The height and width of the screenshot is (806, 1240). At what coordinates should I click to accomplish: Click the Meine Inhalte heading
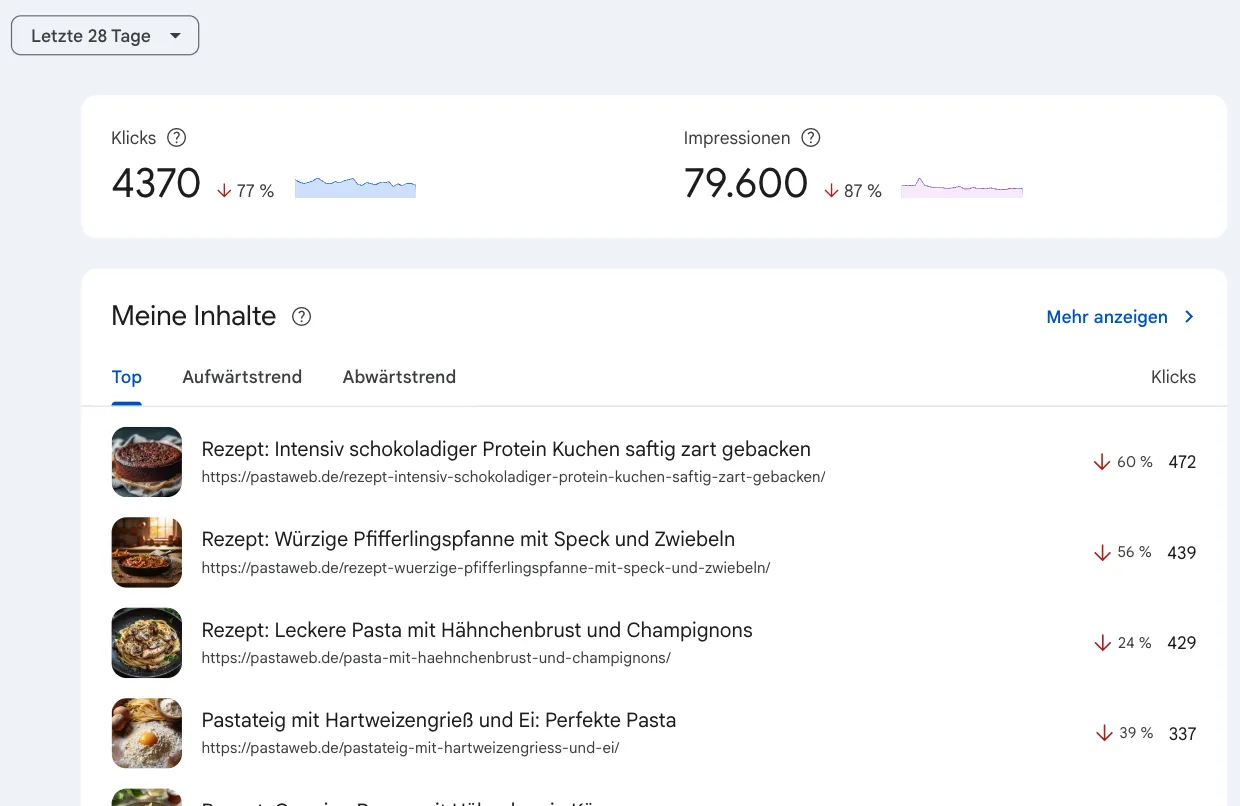tap(194, 316)
